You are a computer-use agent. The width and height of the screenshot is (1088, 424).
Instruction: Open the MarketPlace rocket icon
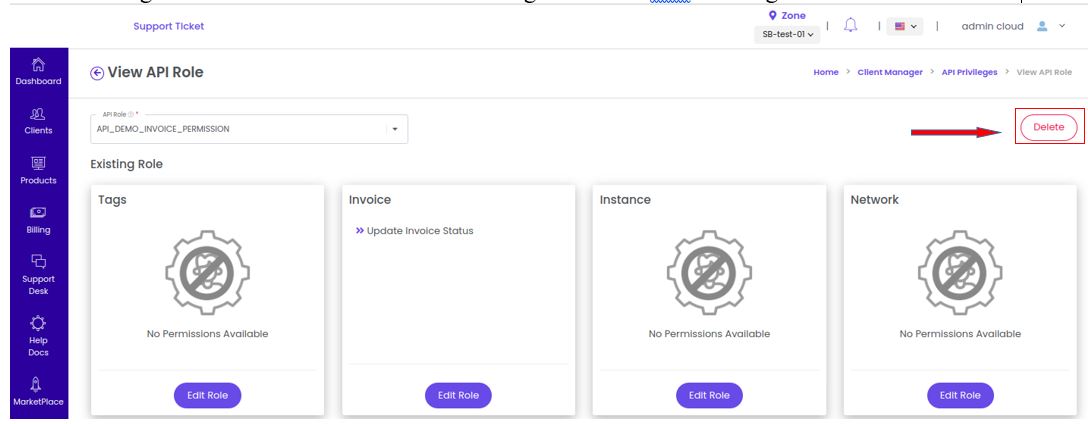(x=39, y=384)
